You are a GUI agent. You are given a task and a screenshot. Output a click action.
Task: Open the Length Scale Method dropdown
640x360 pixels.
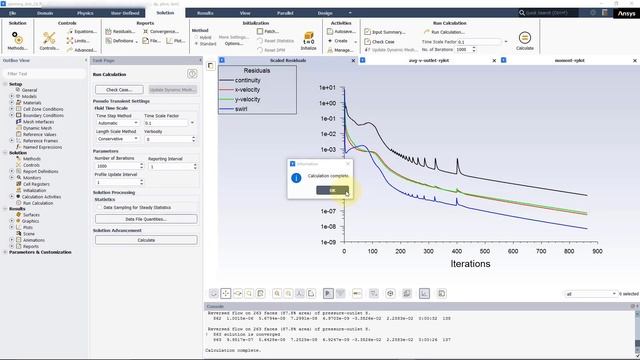point(118,139)
